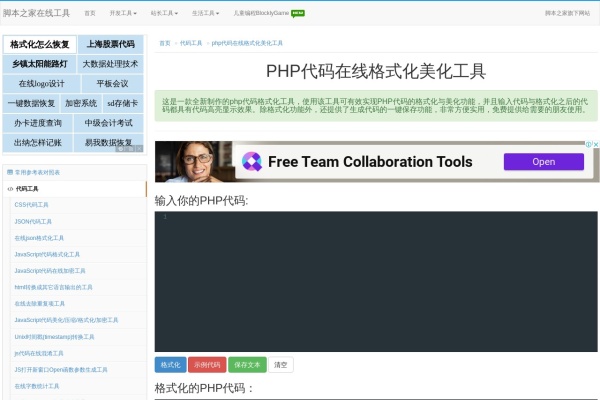Expand the 站长工具 dropdown in navbar
The height and width of the screenshot is (400, 600).
[x=163, y=13]
